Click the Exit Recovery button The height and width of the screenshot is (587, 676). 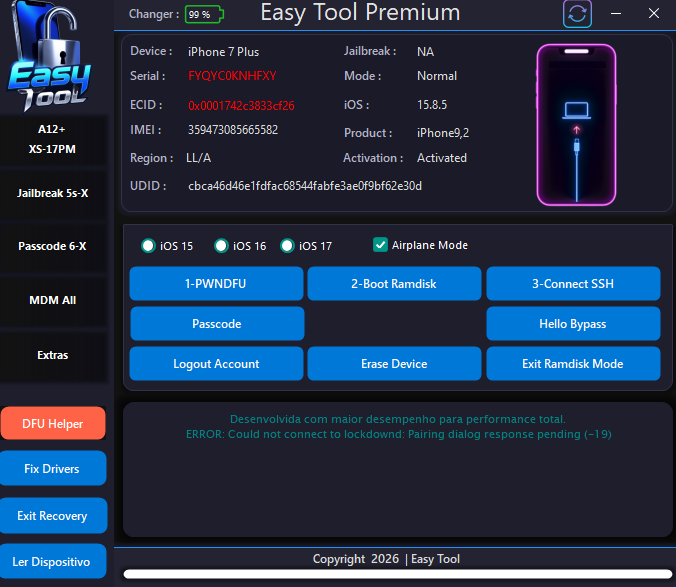point(53,516)
